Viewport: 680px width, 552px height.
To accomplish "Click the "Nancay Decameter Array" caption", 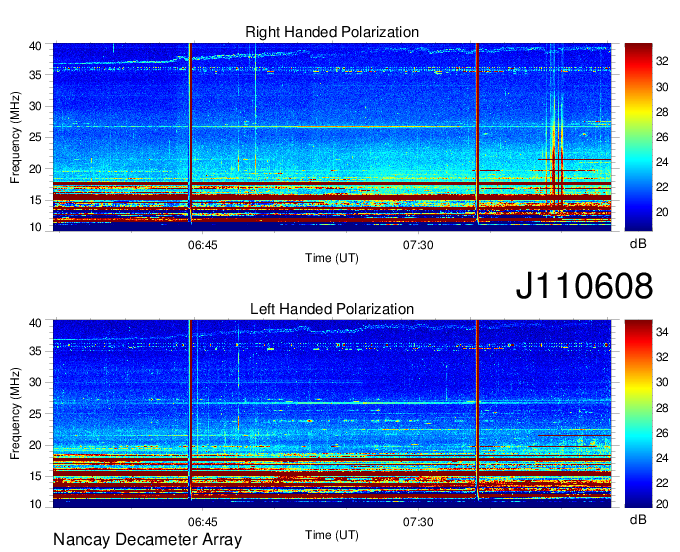I will [x=147, y=539].
